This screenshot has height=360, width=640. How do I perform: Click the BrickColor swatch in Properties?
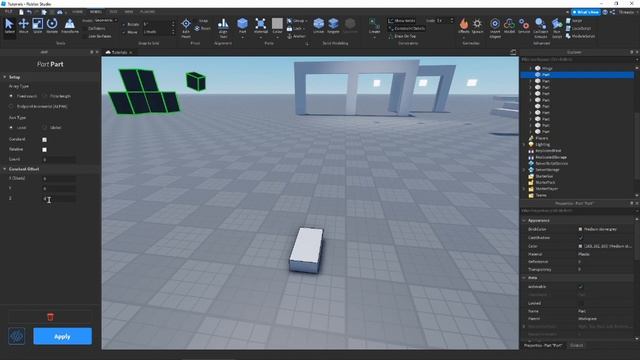click(580, 229)
